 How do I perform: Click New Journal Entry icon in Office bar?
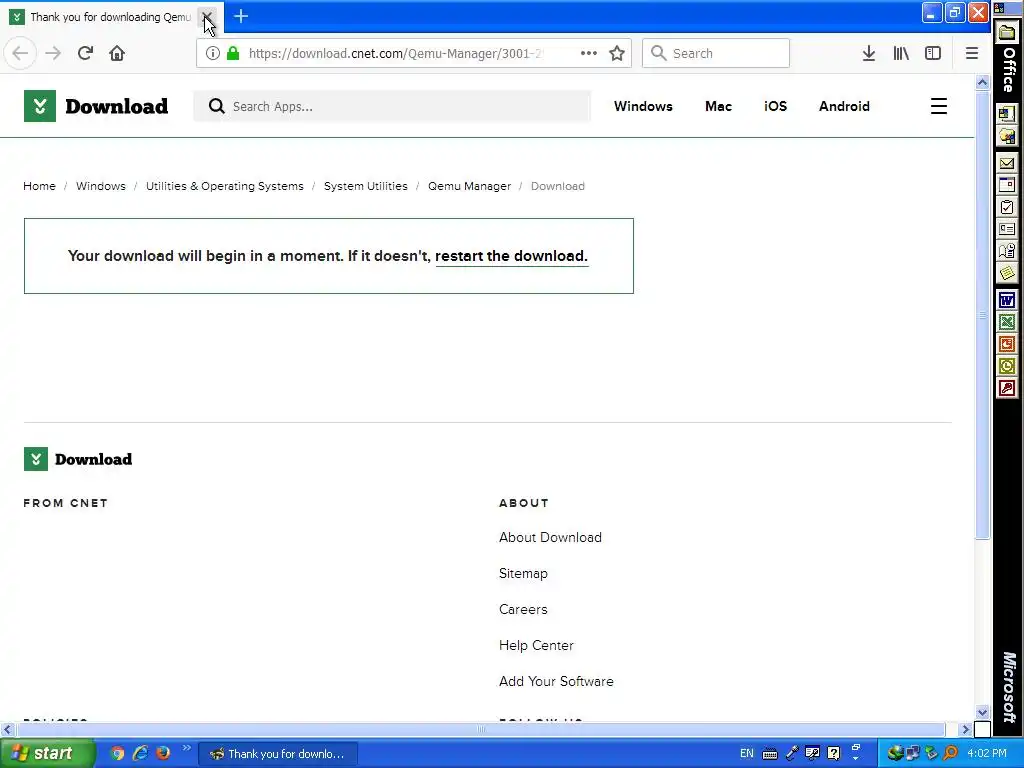point(1006,251)
